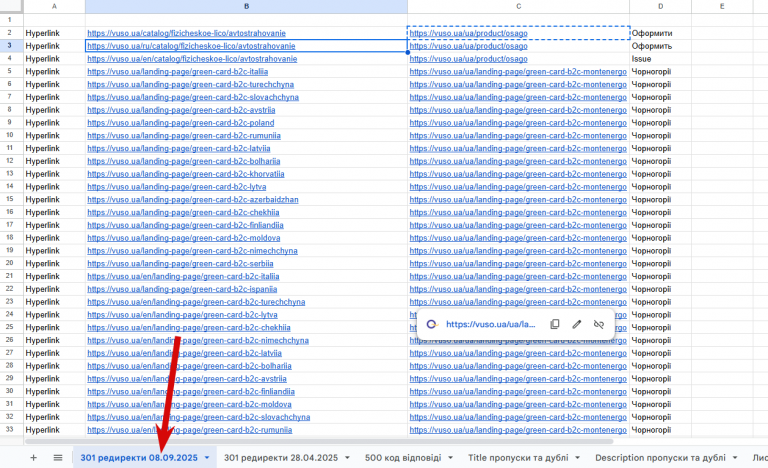The height and width of the screenshot is (468, 768).
Task: Open the Title пропуски та дублі tab dropdown arrow
Action: coord(577,458)
